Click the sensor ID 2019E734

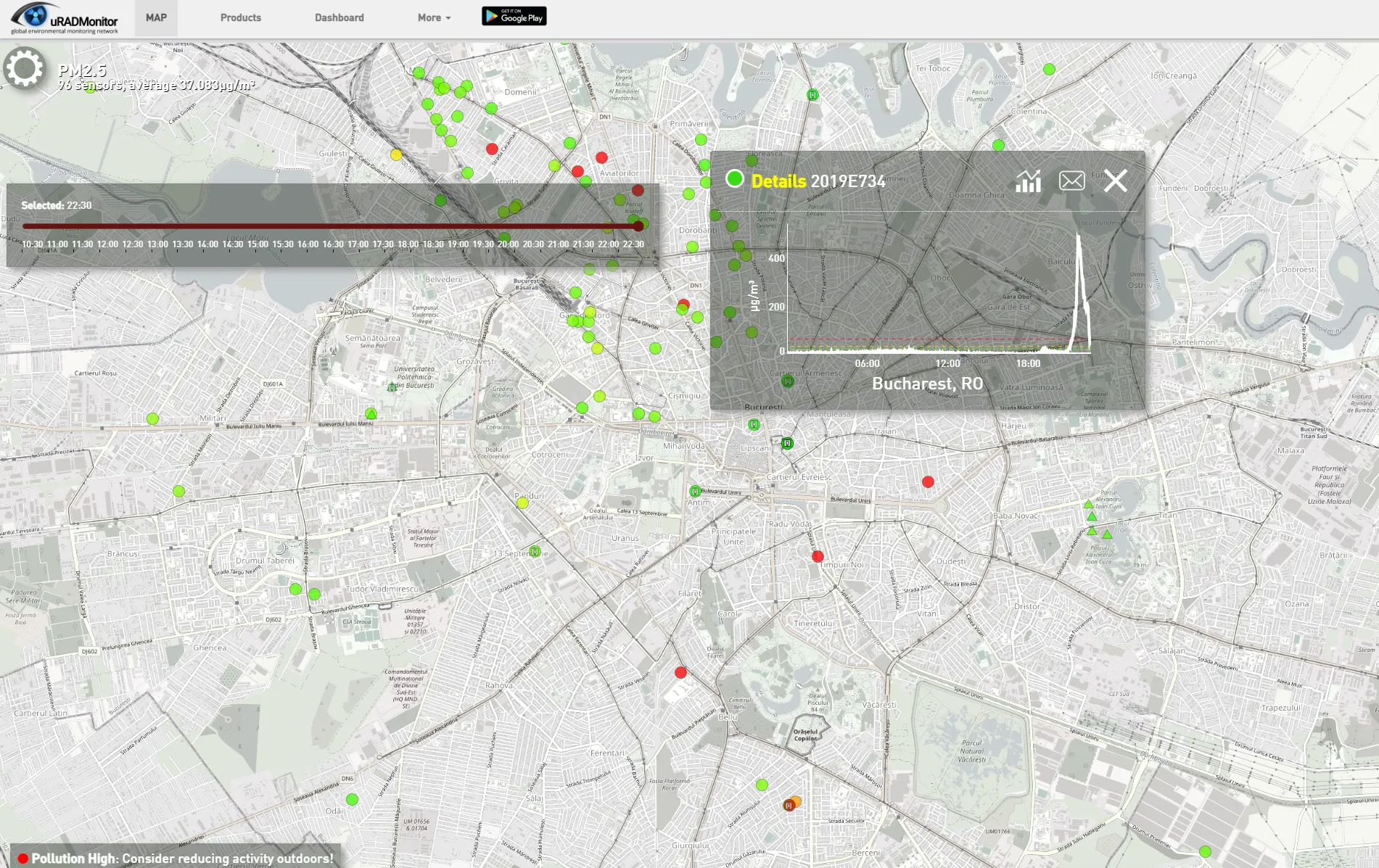pos(848,181)
